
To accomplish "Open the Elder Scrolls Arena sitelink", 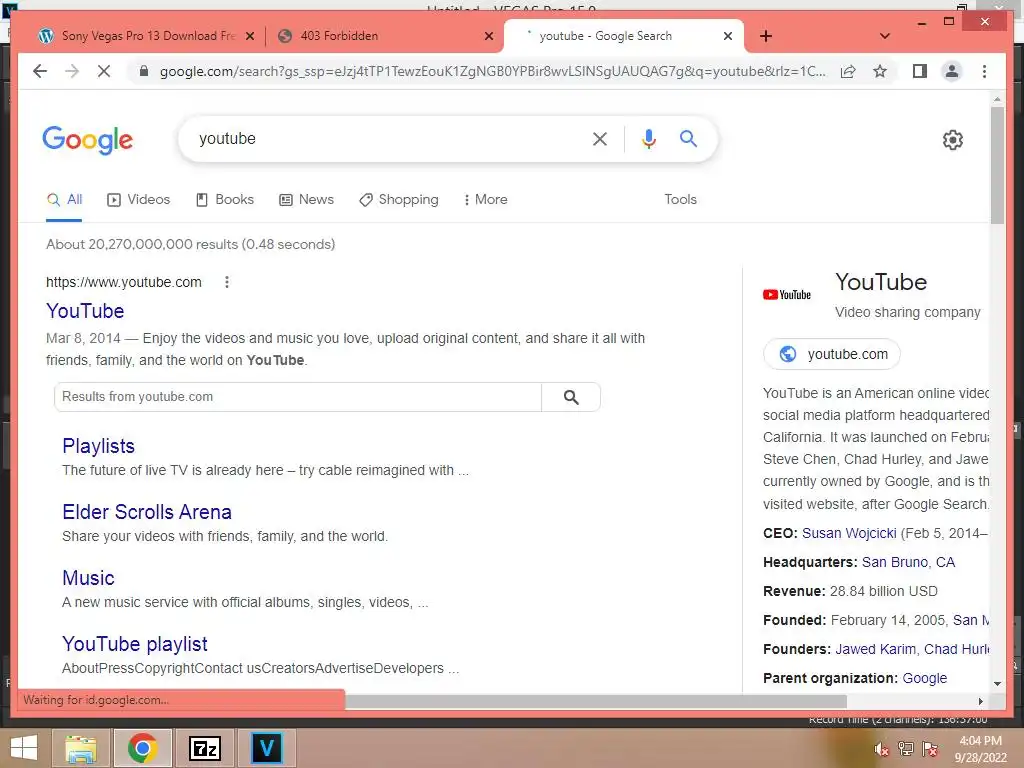I will [x=147, y=512].
